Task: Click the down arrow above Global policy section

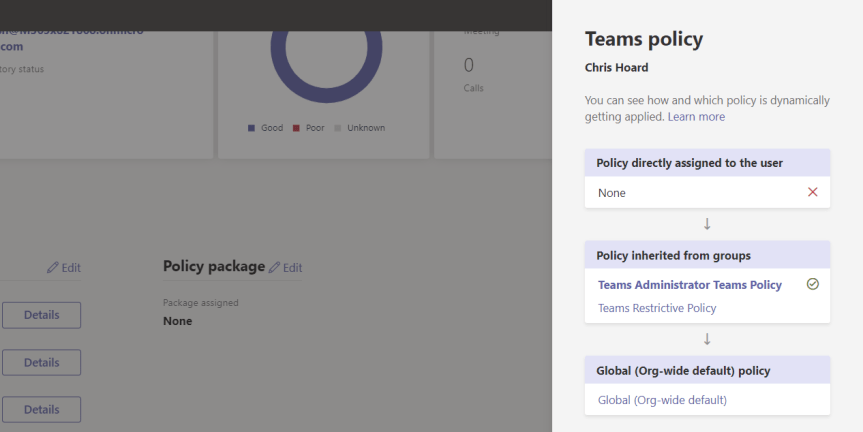Action: point(707,339)
